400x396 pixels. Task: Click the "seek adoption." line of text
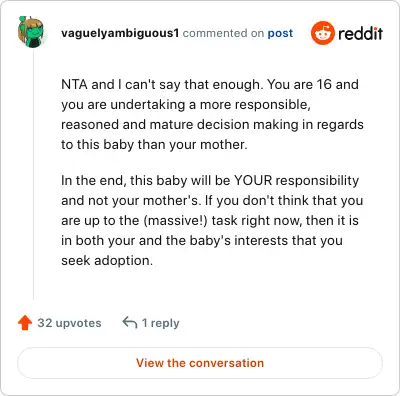pyautogui.click(x=107, y=260)
